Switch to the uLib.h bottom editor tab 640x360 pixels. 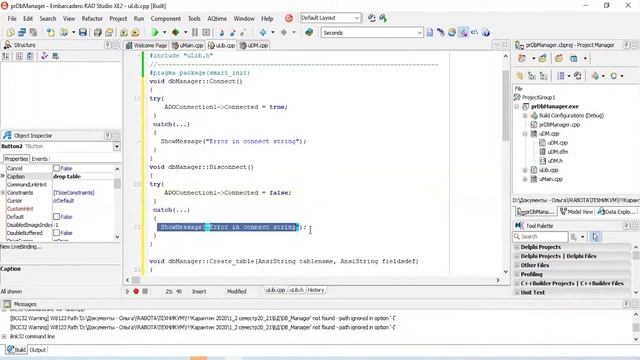pos(296,290)
